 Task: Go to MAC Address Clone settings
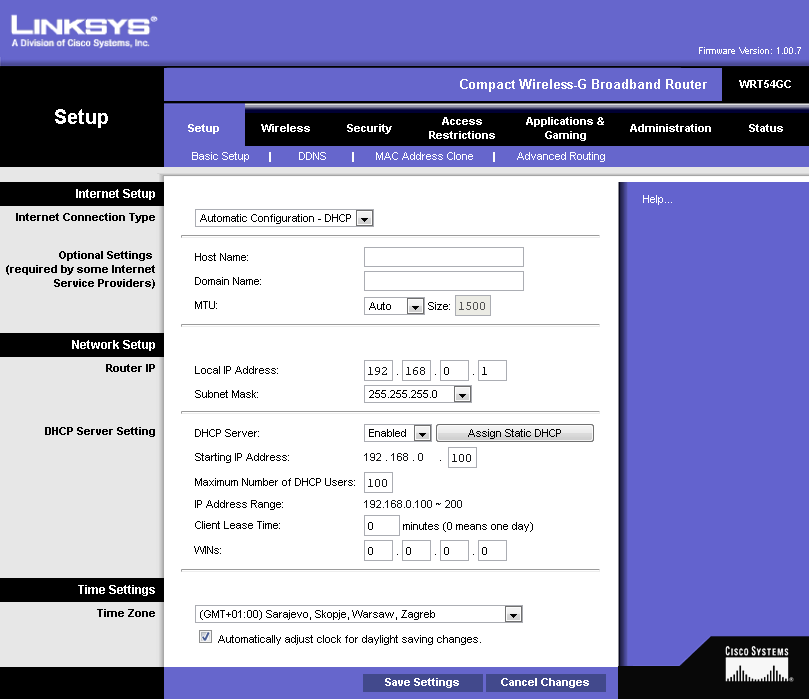pos(424,156)
